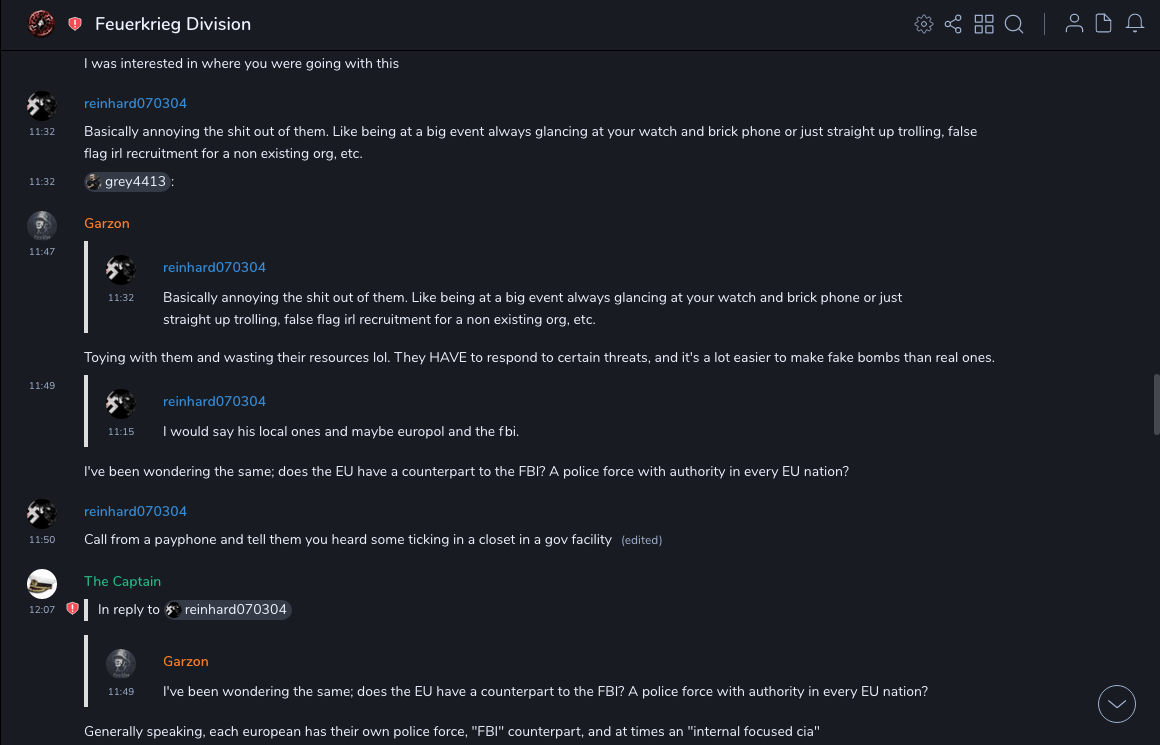Click the reinhard070304 username at 11:50 message
The image size is (1160, 745).
[135, 511]
